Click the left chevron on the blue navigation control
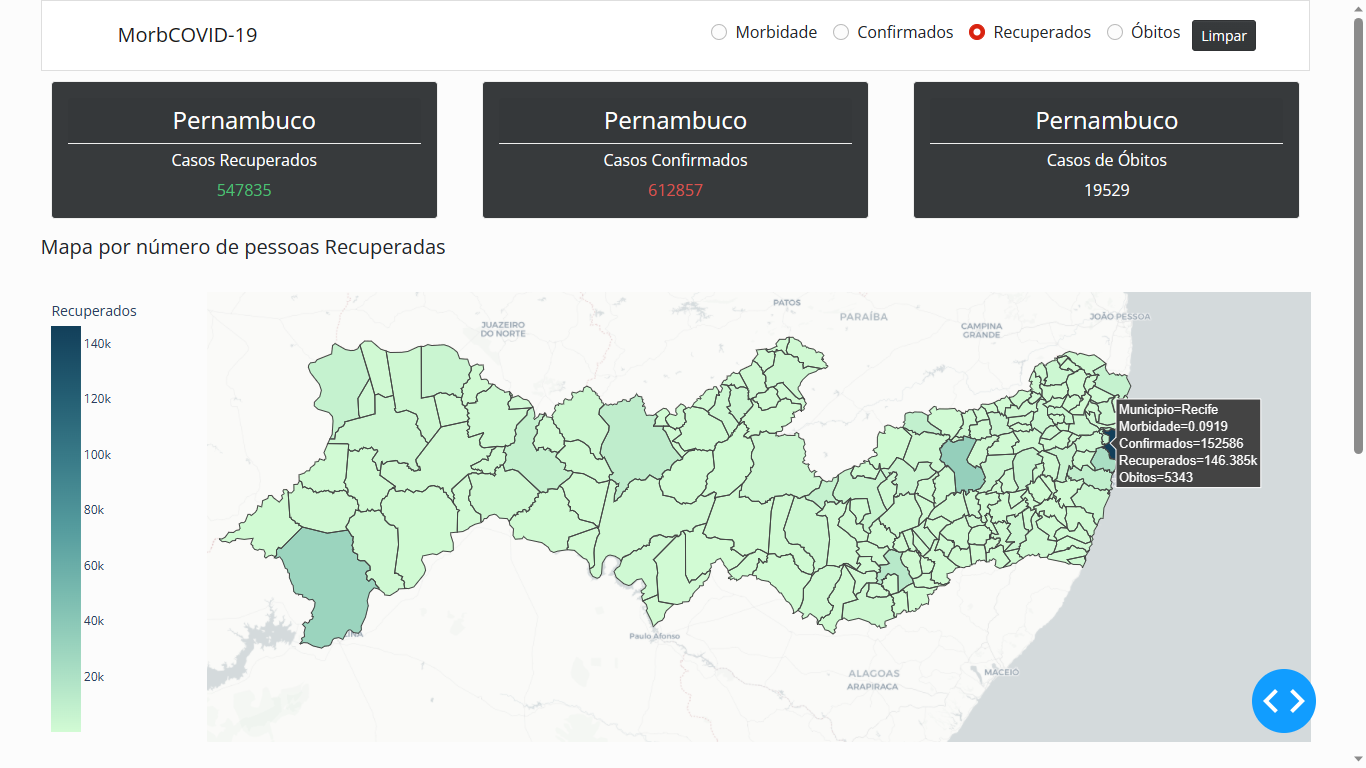Viewport: 1366px width, 768px height. point(1272,701)
